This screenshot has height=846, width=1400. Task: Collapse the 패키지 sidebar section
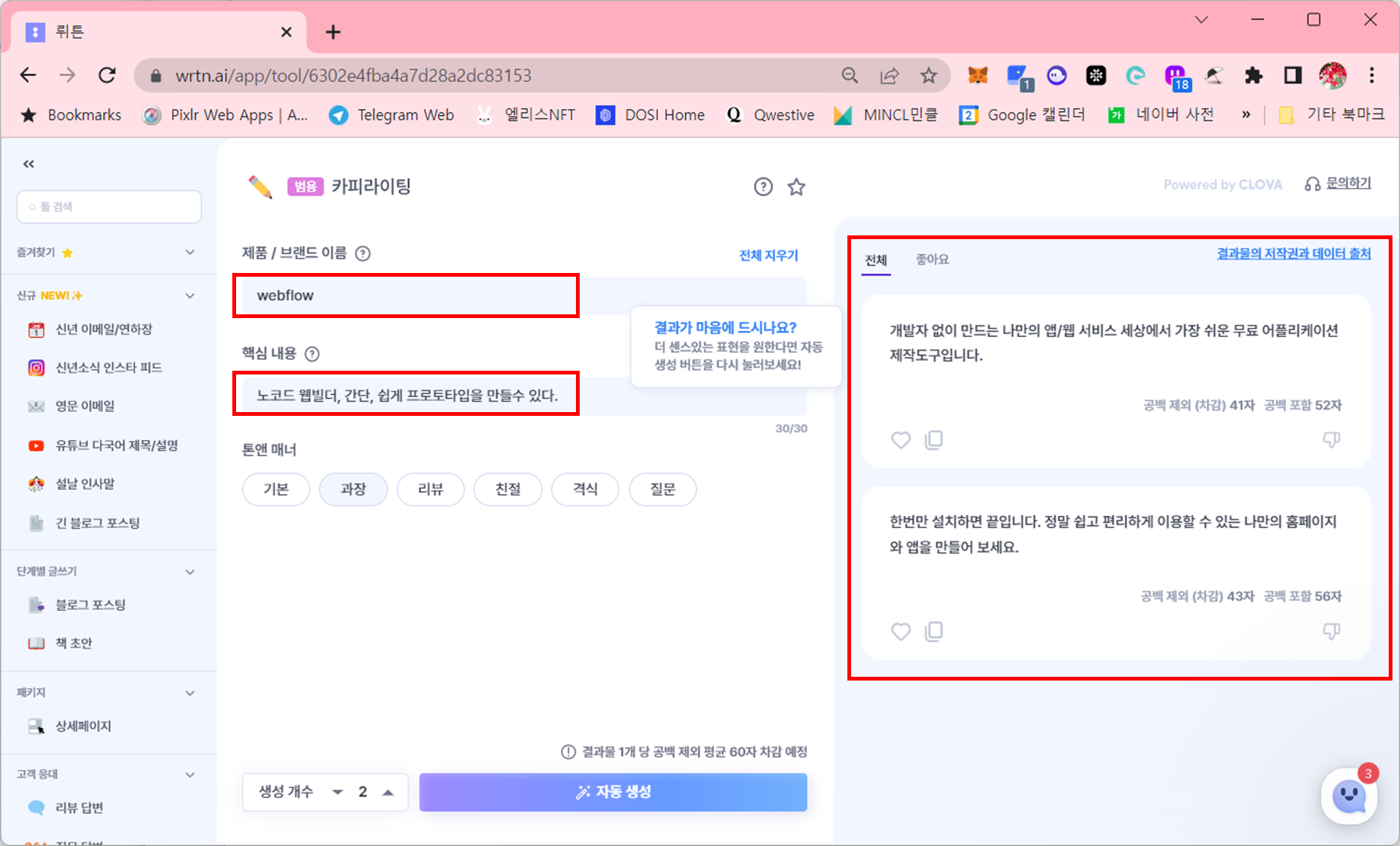click(189, 693)
